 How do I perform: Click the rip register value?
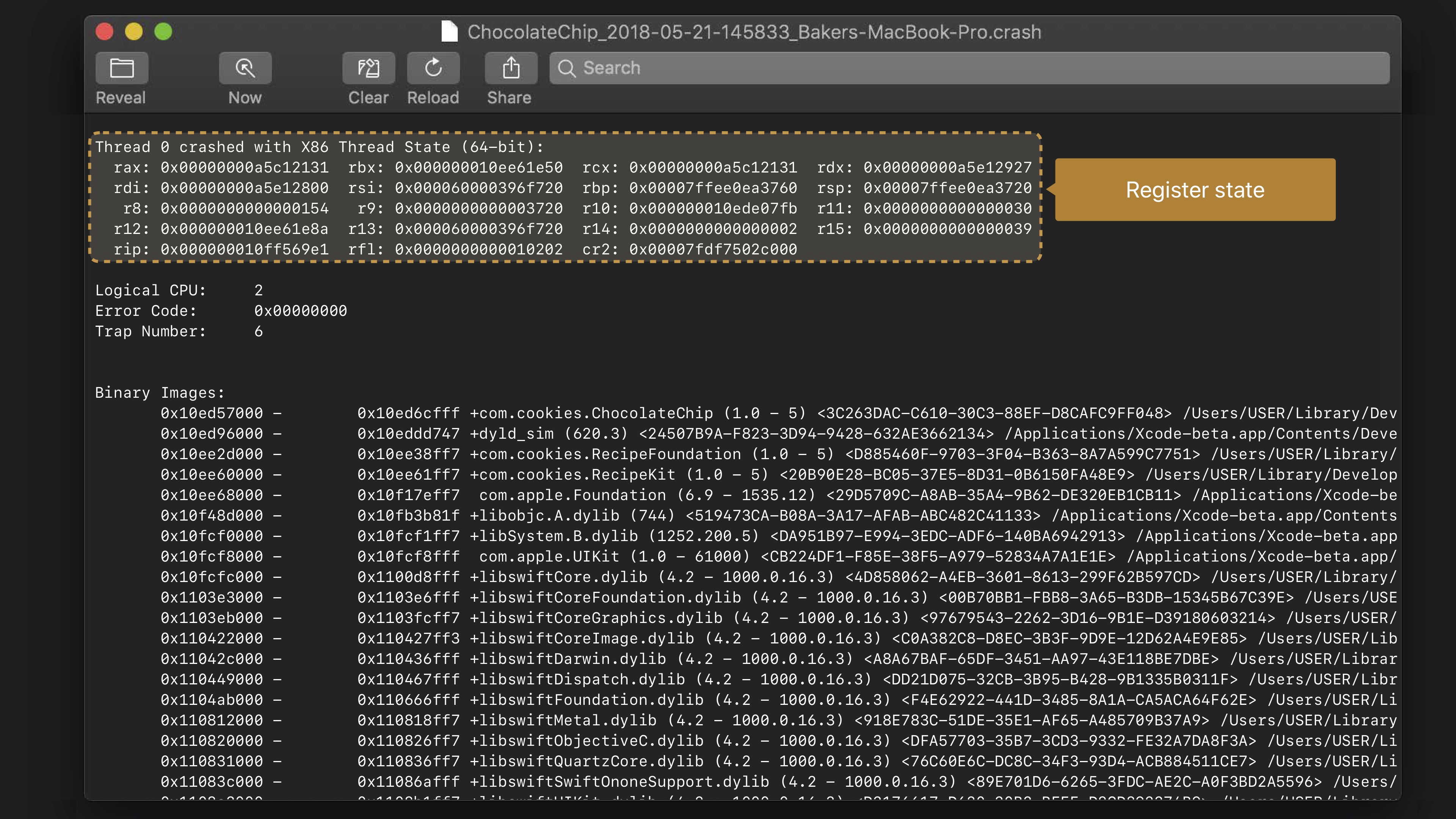pyautogui.click(x=244, y=249)
